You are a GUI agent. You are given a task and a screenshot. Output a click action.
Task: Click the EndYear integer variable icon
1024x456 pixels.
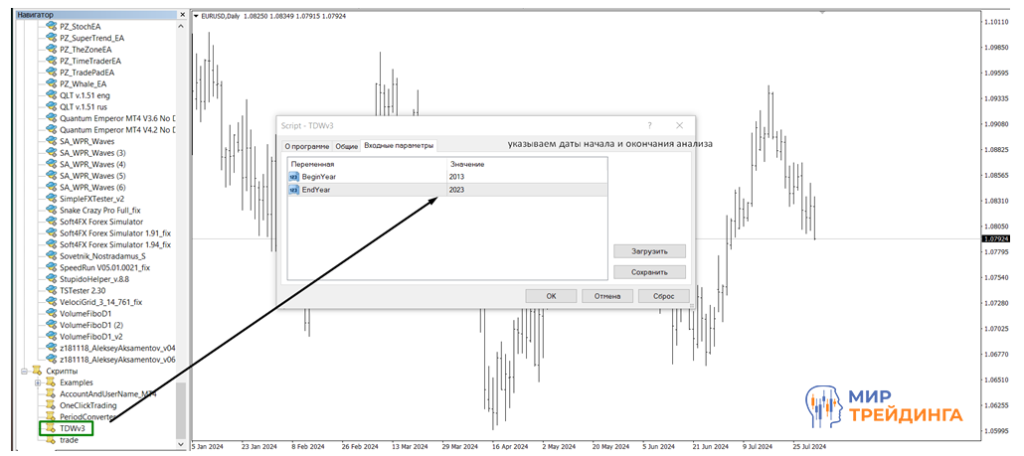click(294, 189)
